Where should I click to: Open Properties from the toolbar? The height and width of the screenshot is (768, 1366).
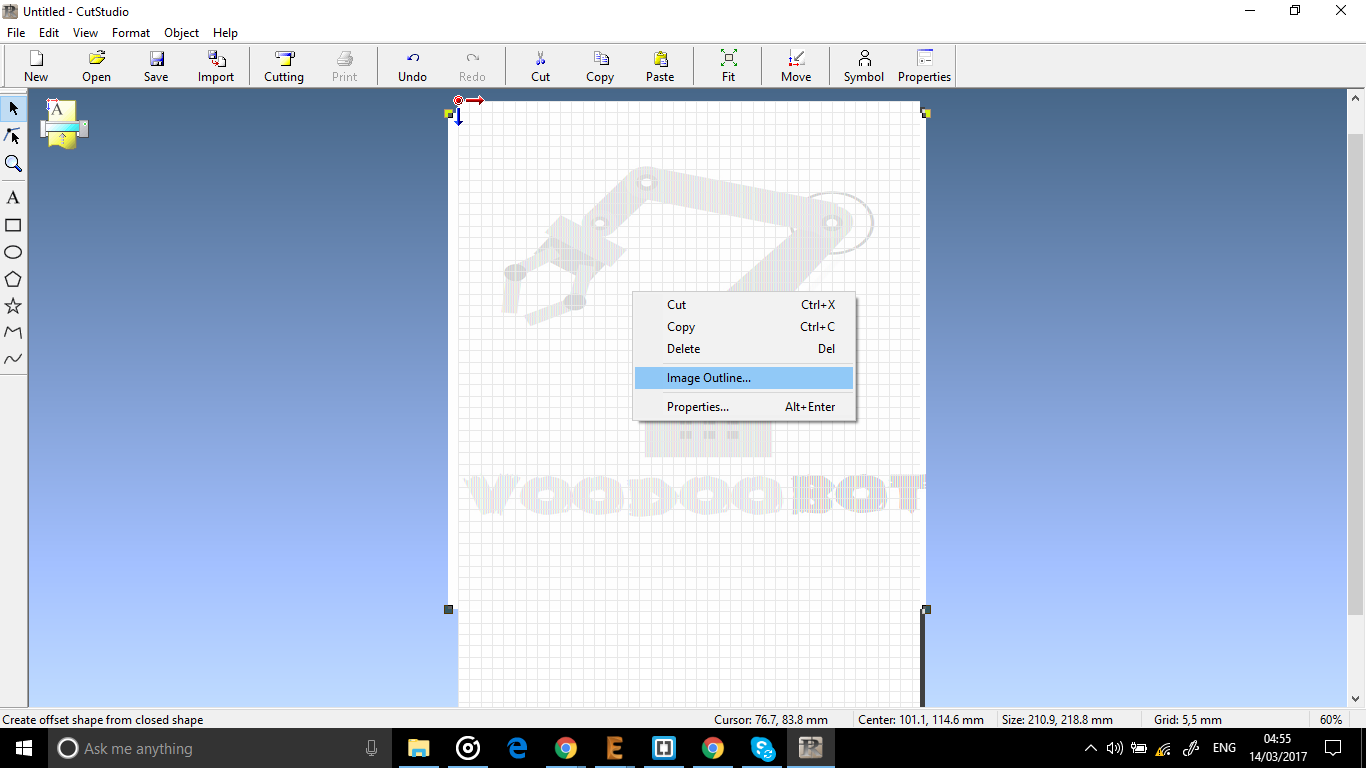coord(924,66)
